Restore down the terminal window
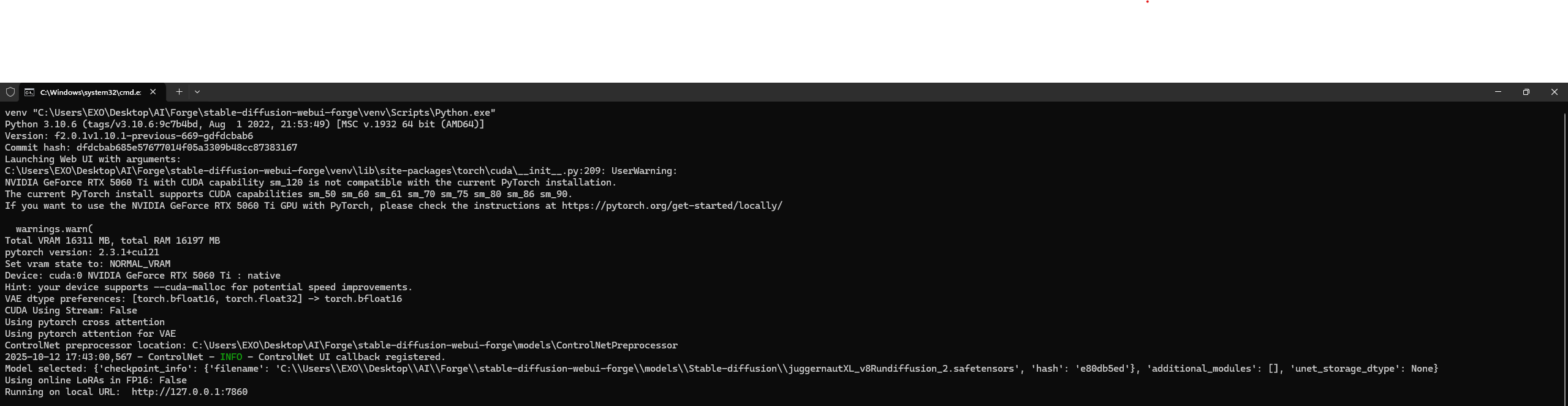 pos(1526,92)
